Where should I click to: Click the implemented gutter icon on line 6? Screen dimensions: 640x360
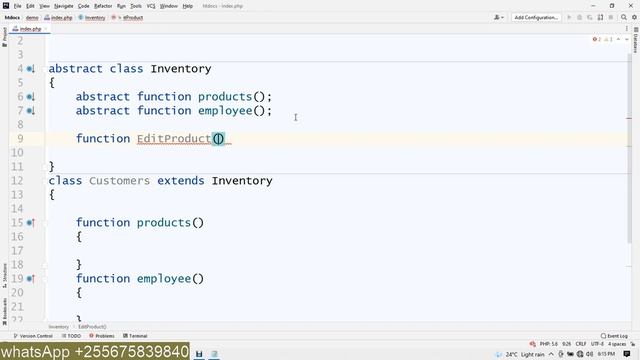pos(30,97)
